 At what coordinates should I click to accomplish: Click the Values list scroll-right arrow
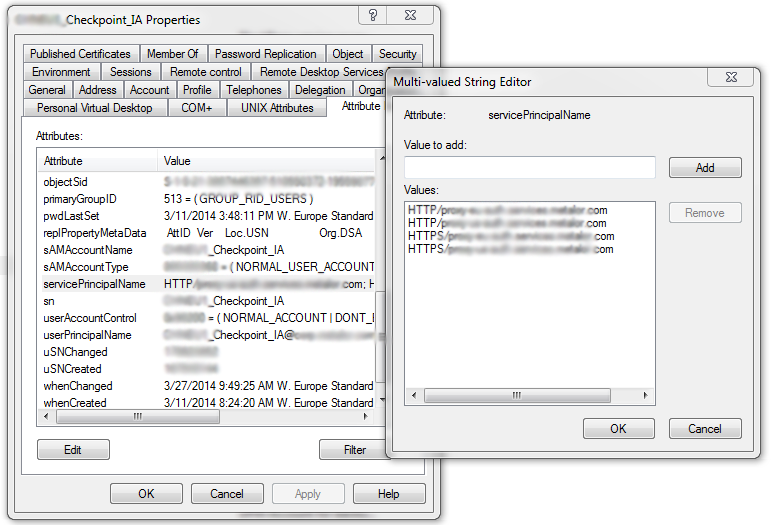[x=645, y=395]
